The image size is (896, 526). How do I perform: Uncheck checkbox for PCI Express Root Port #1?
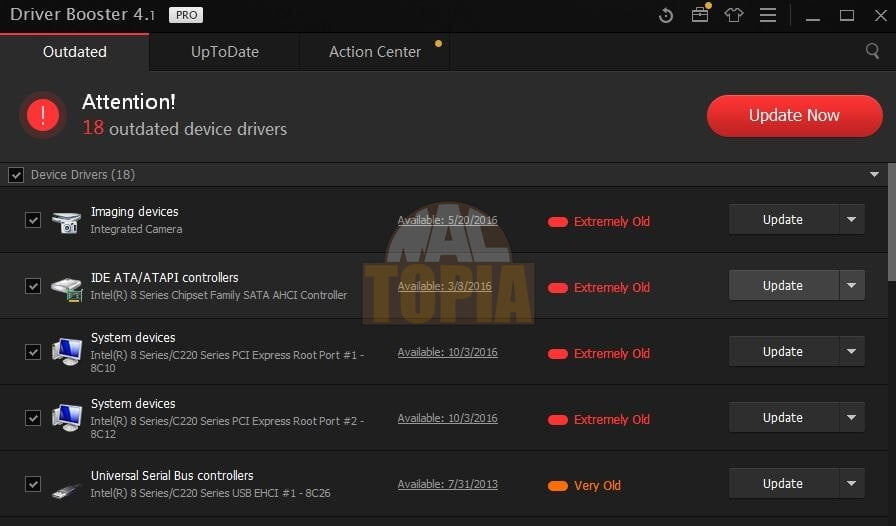[33, 352]
